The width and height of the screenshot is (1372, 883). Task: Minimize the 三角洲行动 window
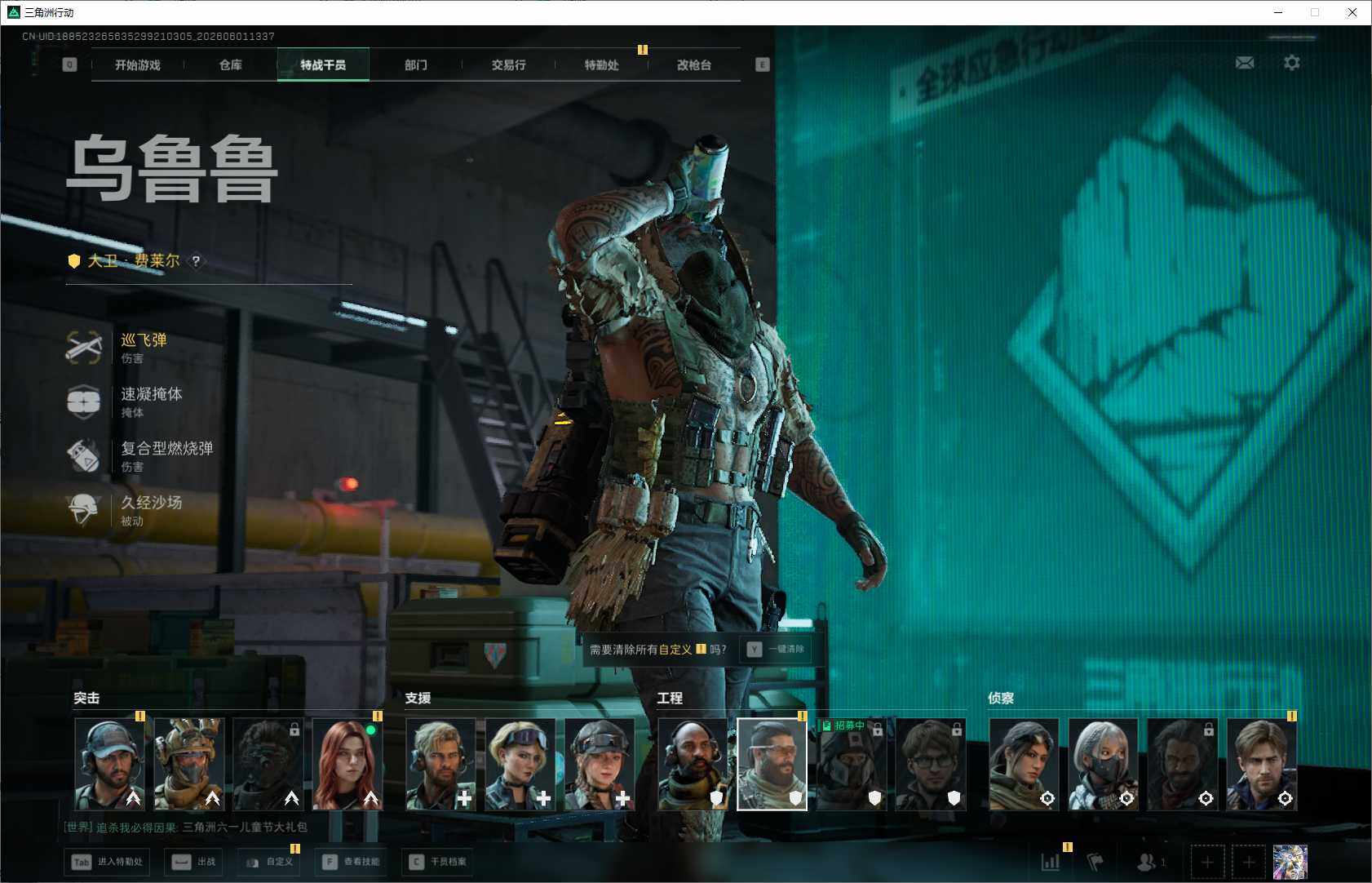tap(1278, 12)
